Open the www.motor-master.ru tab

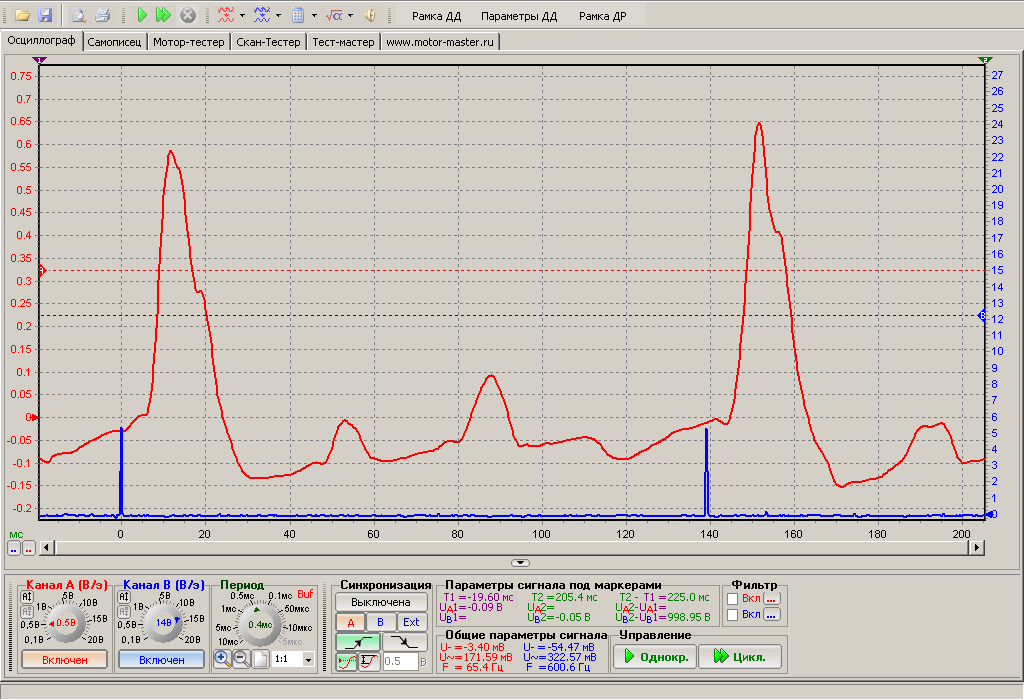point(440,42)
